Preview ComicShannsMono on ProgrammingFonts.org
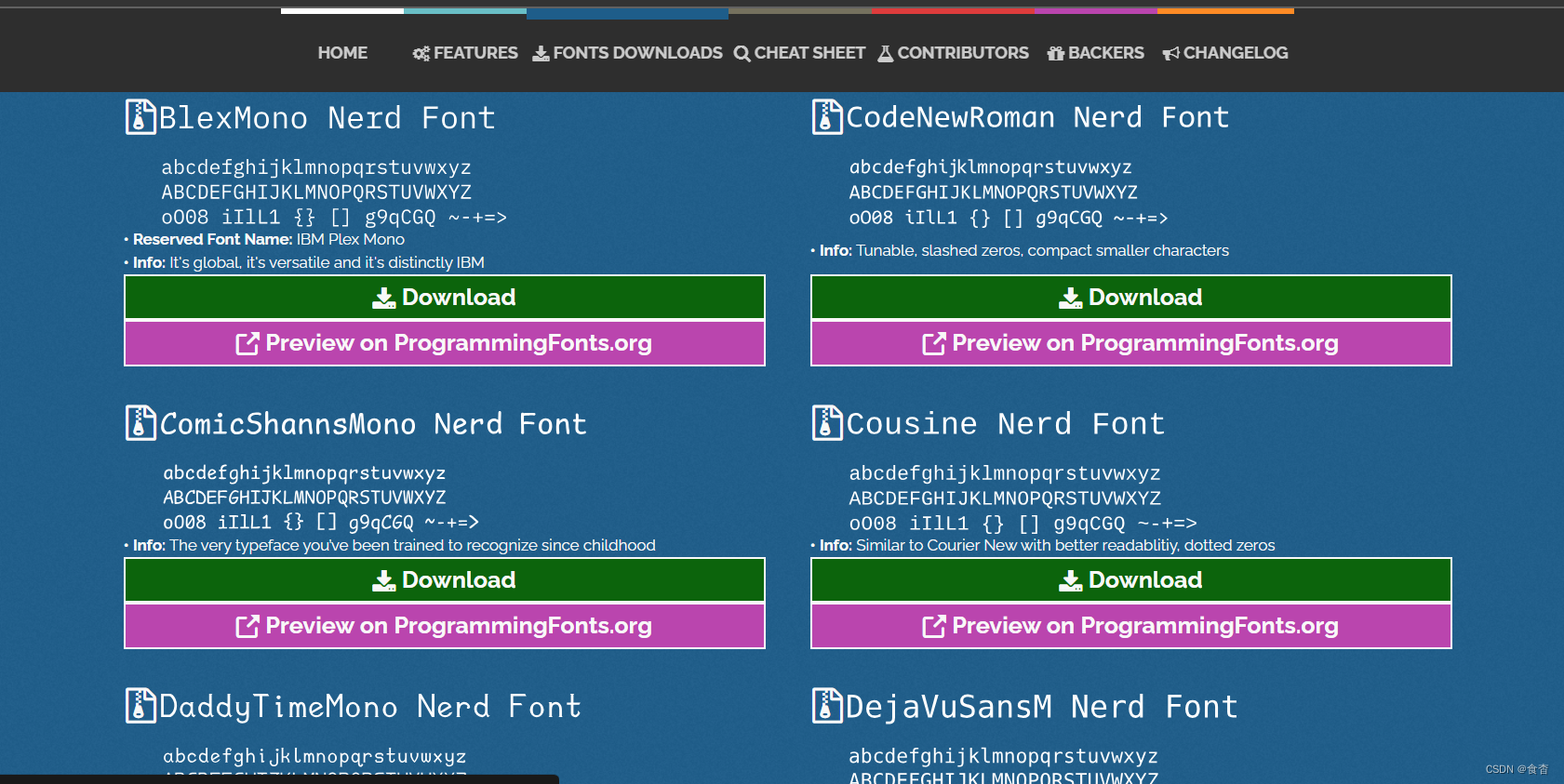This screenshot has width=1564, height=784. [445, 626]
